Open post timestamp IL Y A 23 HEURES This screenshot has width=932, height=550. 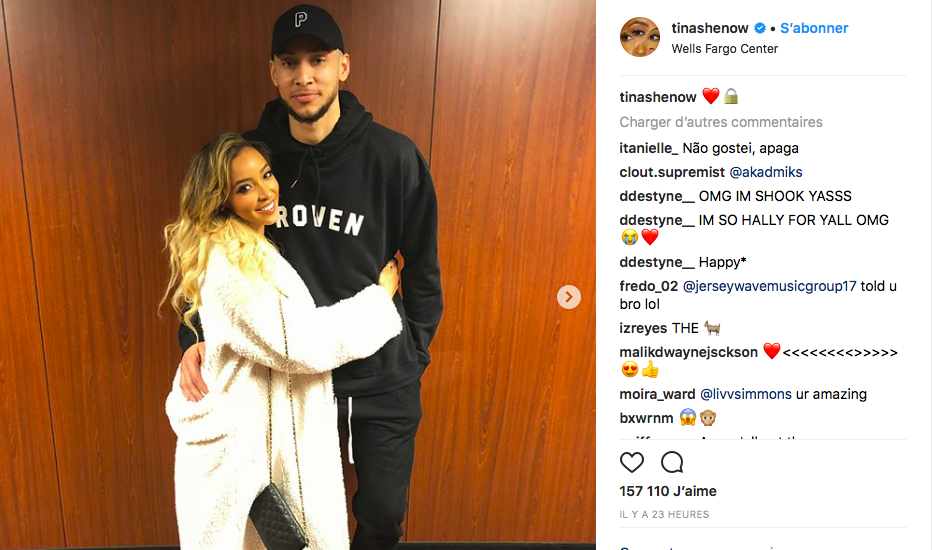(x=665, y=514)
